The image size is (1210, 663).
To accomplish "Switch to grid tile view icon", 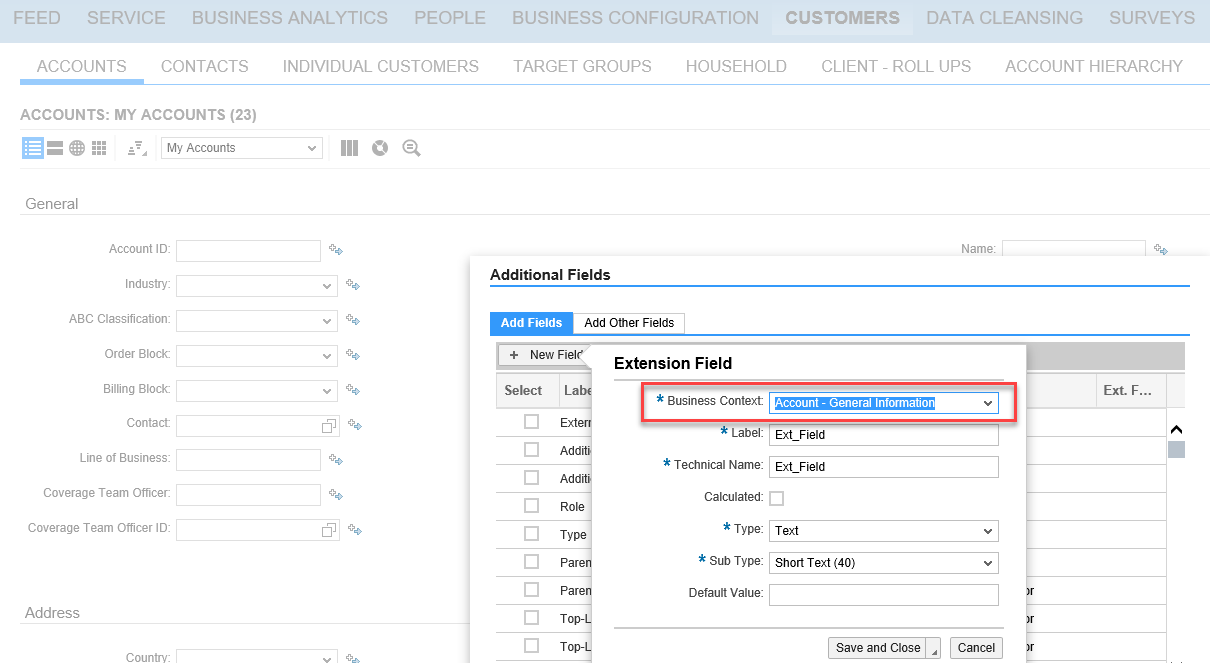I will pos(99,148).
